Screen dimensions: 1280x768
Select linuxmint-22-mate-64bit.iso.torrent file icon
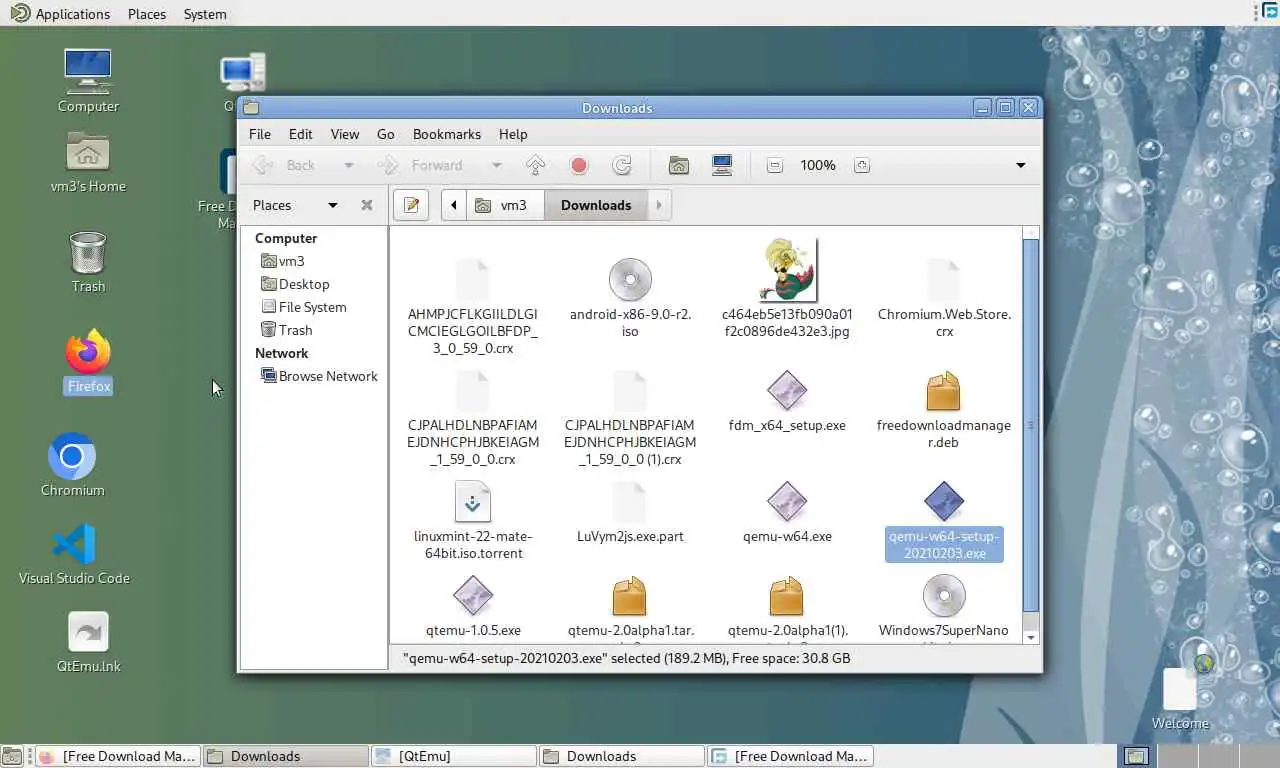[x=472, y=502]
